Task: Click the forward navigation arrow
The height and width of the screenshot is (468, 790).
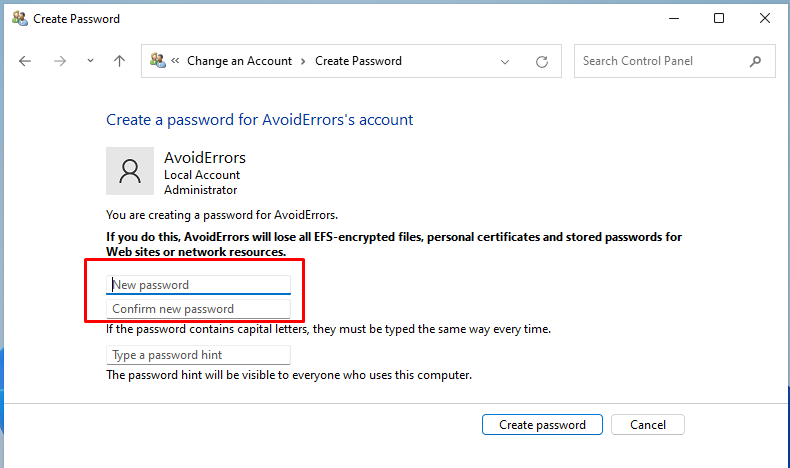Action: (59, 61)
